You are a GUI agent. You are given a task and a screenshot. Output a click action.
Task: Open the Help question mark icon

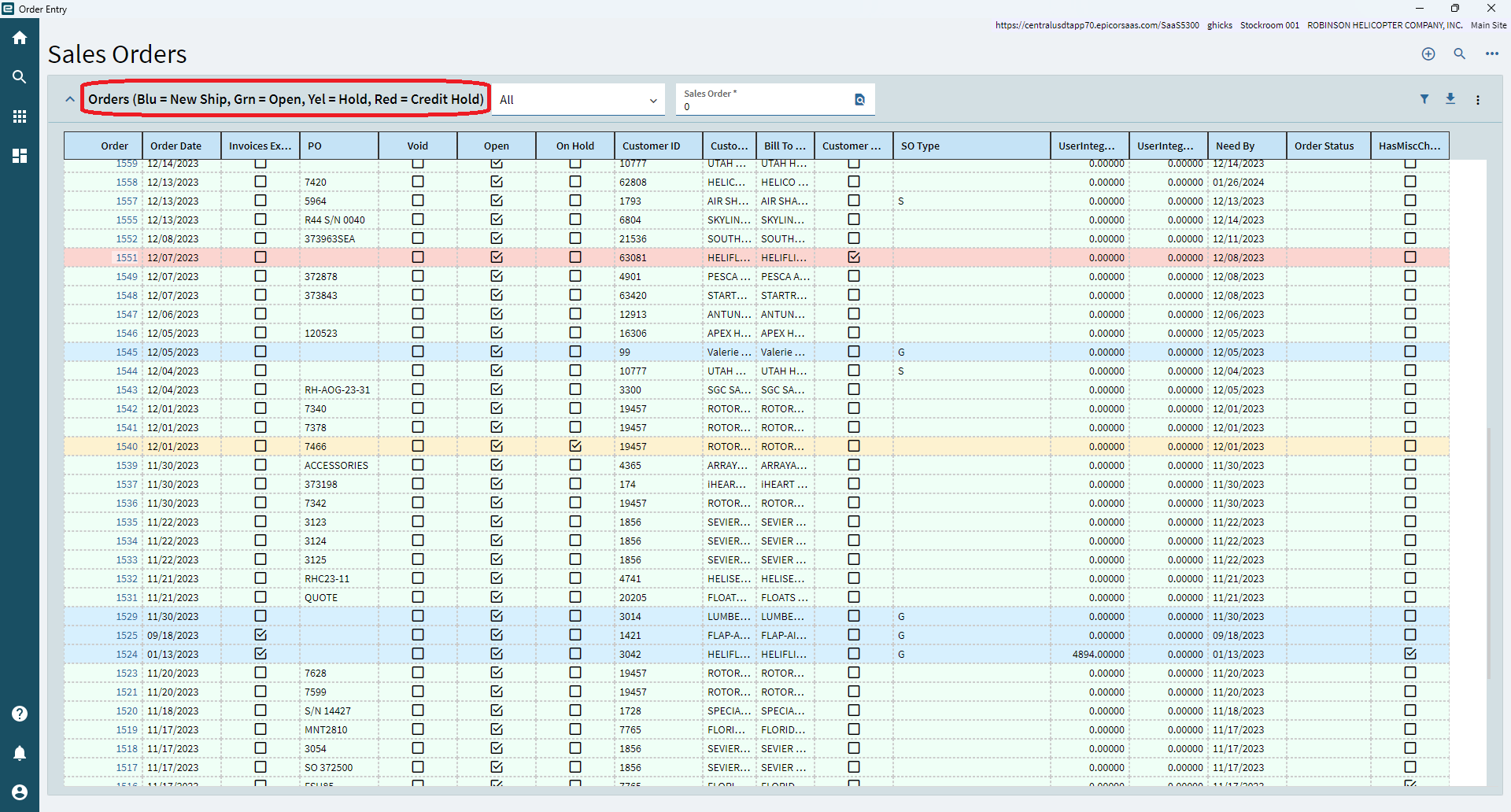(x=20, y=714)
